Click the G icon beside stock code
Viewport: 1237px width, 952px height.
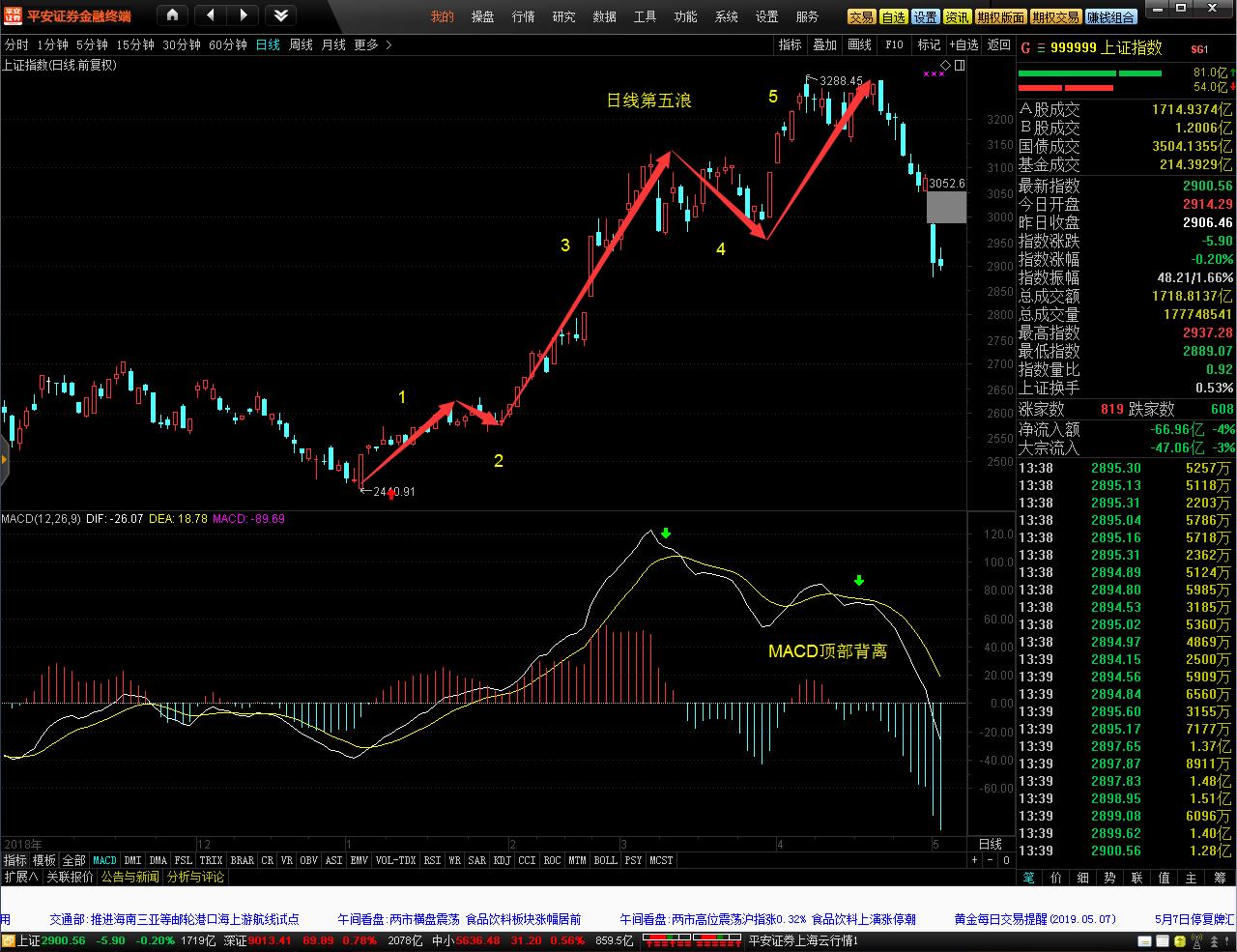[x=1025, y=48]
